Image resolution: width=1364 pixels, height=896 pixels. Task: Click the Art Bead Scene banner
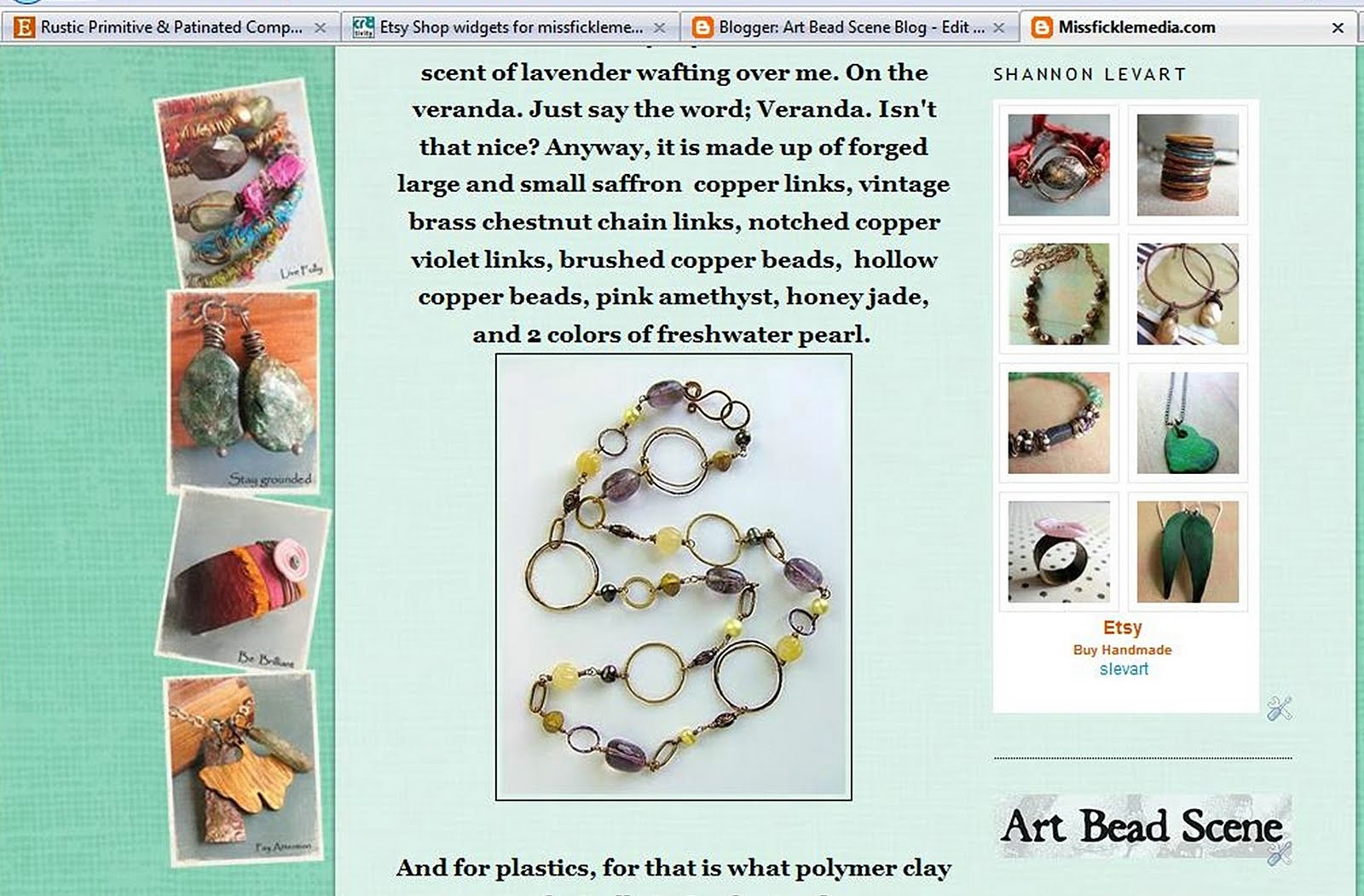click(x=1142, y=826)
